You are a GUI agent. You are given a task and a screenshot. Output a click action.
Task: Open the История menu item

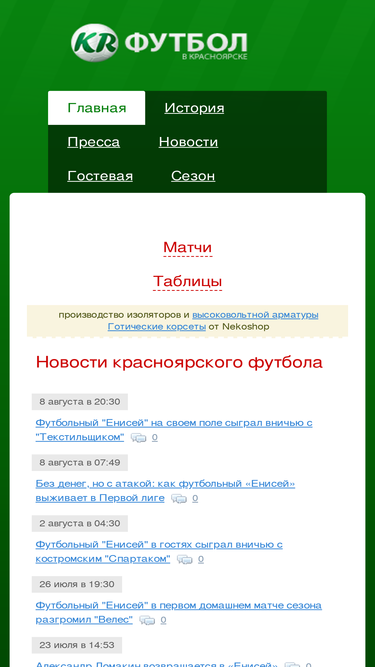coord(194,108)
